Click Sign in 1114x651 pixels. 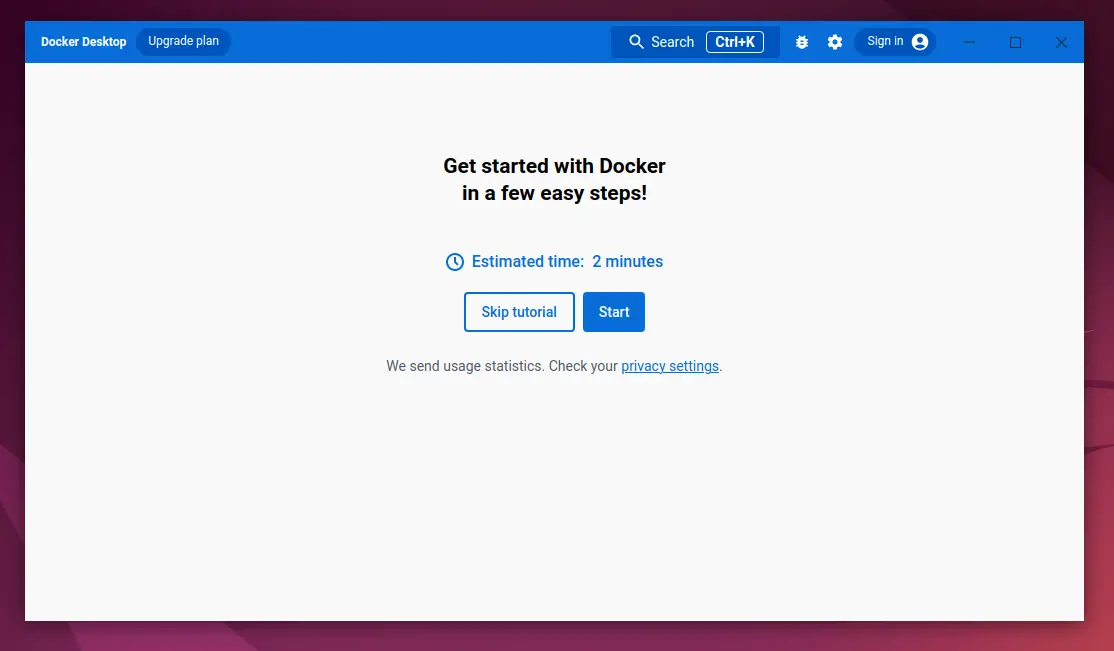tap(895, 42)
